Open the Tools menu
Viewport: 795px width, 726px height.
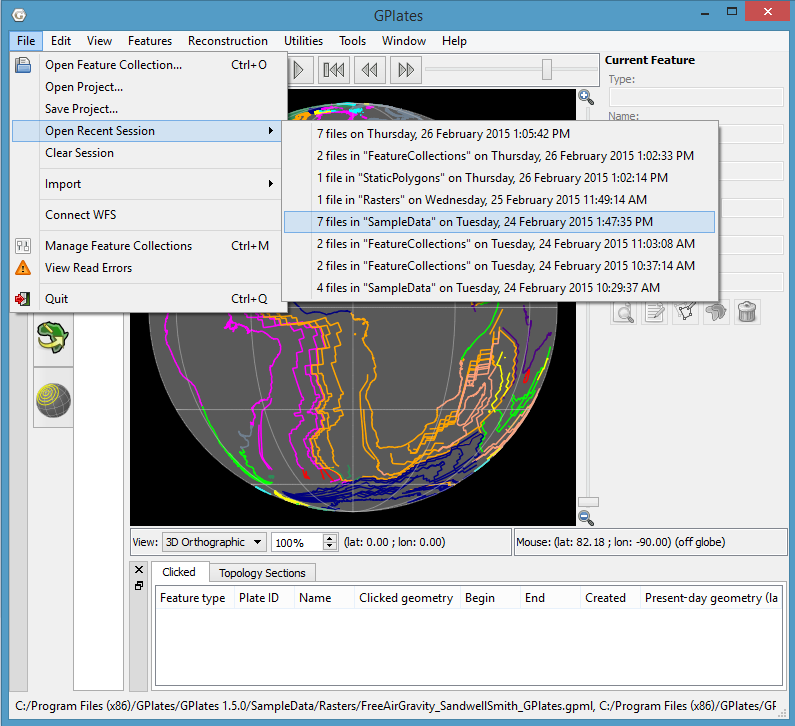point(352,41)
